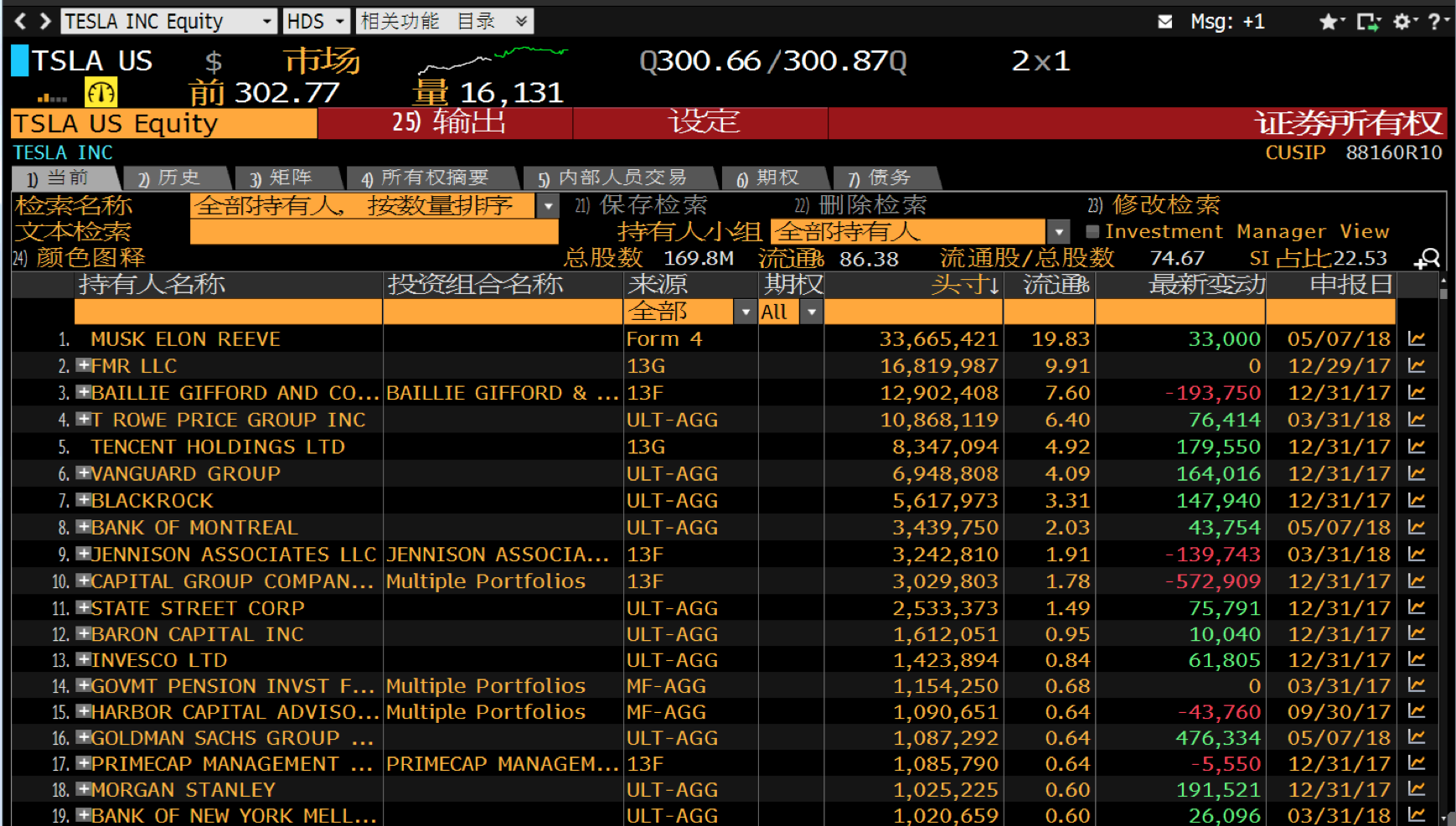The width and height of the screenshot is (1456, 826).
Task: Click the intraday price mini chart
Action: click(x=493, y=60)
